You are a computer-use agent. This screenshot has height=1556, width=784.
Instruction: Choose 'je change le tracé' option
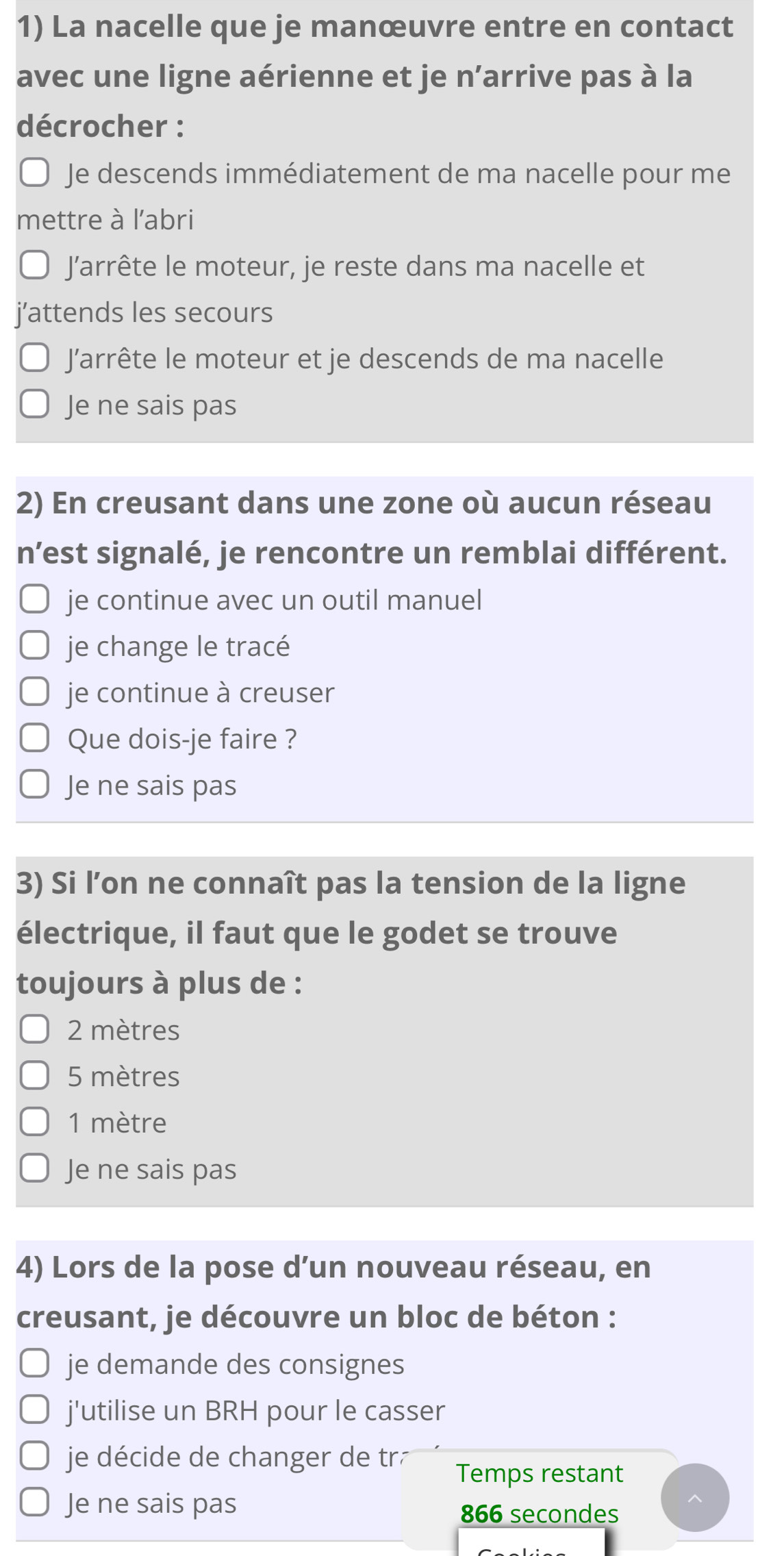point(34,647)
